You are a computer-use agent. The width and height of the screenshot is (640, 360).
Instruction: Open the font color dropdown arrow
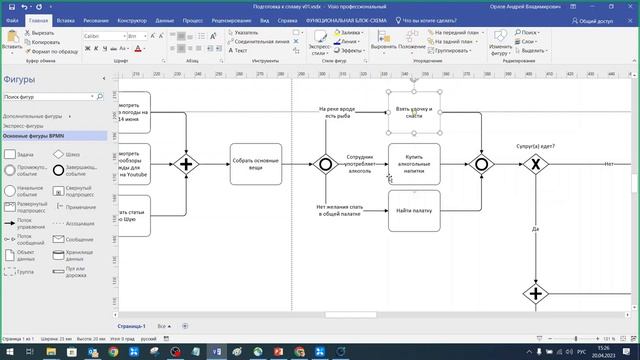click(144, 49)
